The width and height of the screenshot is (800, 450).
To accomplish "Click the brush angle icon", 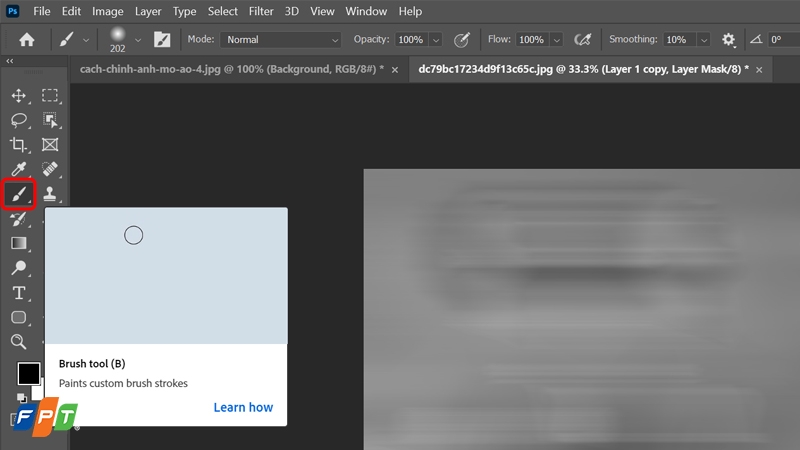I will click(x=756, y=39).
